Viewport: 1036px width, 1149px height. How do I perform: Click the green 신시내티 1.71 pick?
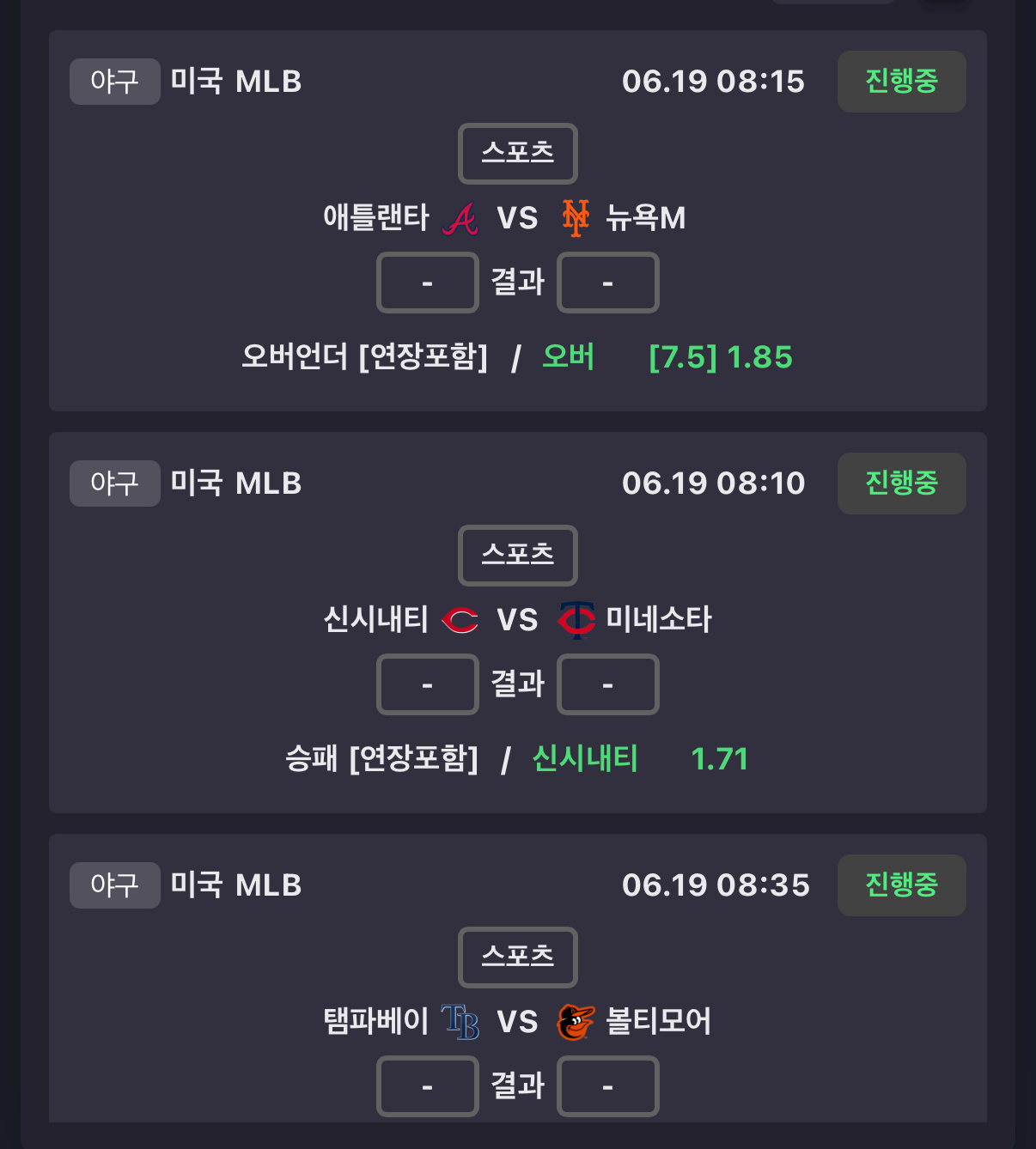(x=641, y=759)
